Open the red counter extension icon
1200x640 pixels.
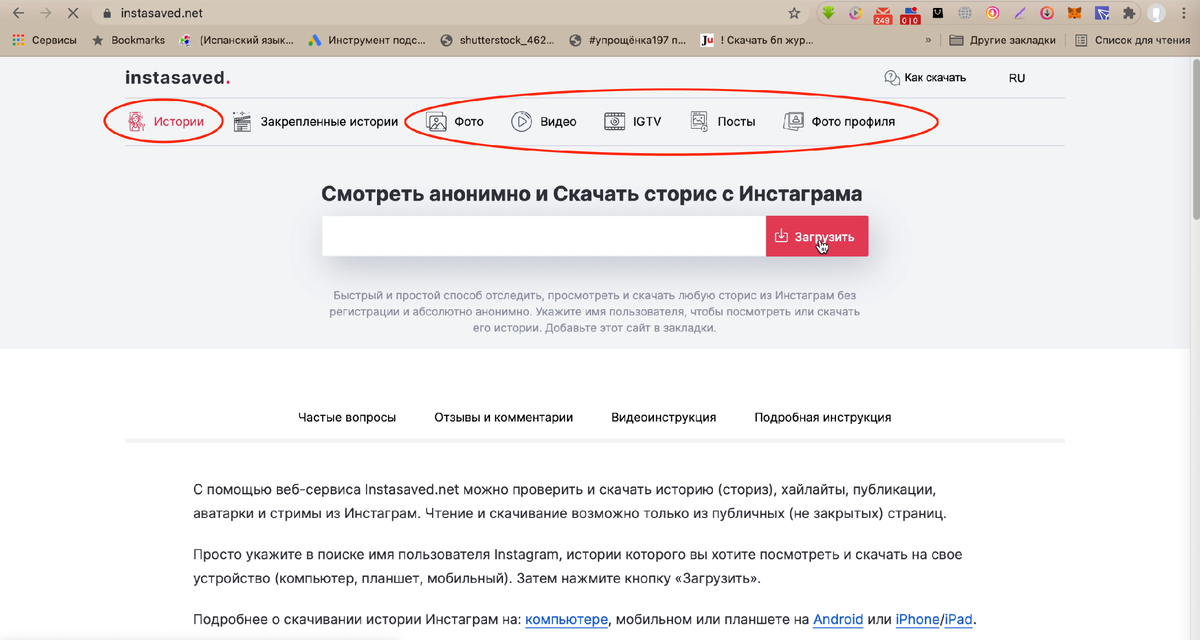910,15
